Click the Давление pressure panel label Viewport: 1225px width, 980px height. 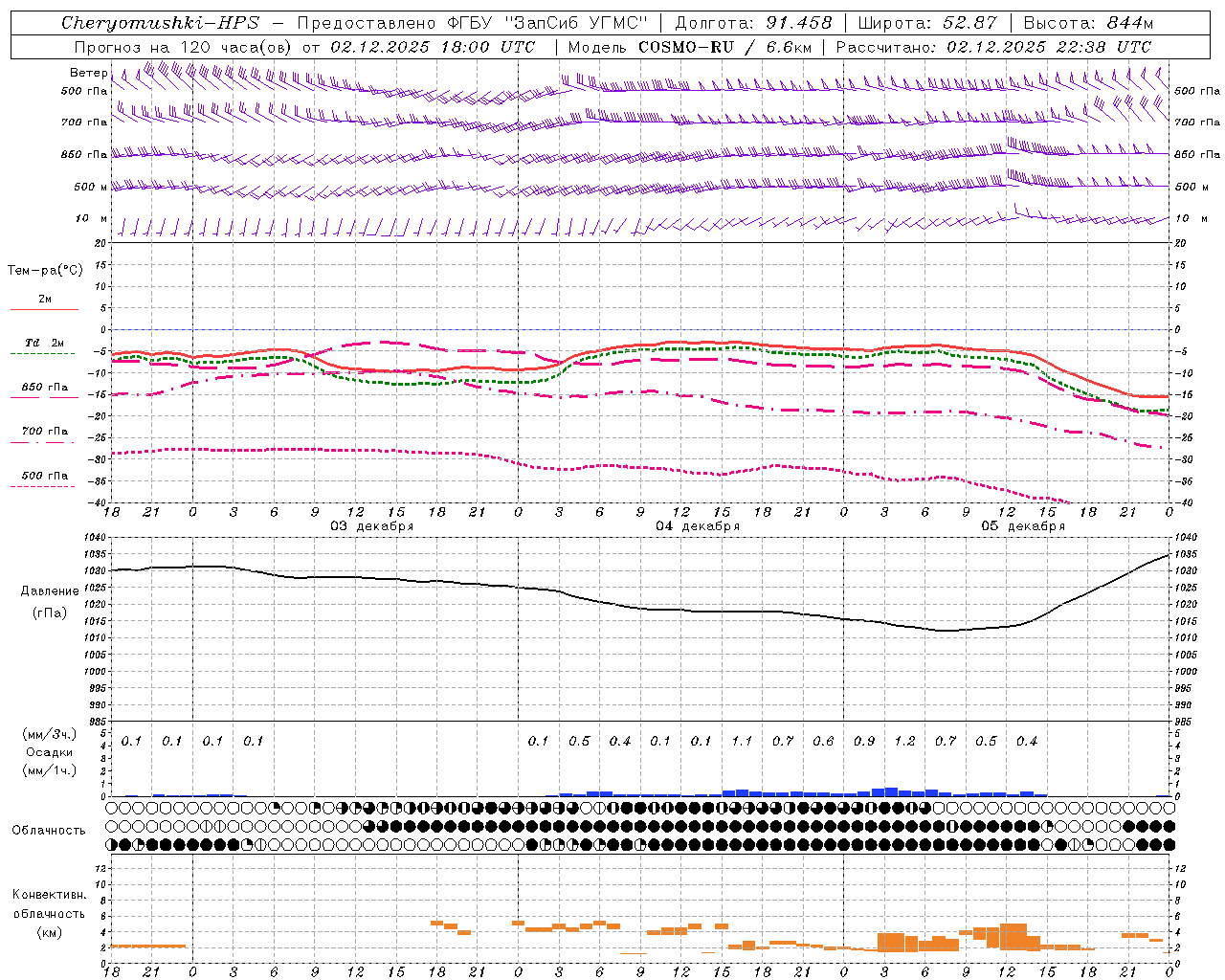[50, 591]
